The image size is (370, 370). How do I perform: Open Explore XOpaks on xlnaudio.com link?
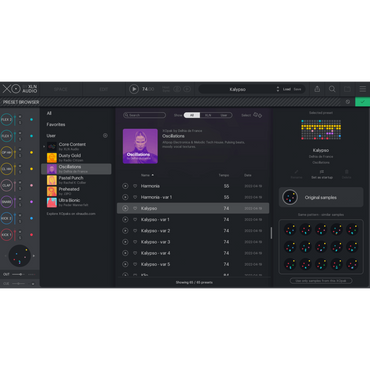(71, 214)
